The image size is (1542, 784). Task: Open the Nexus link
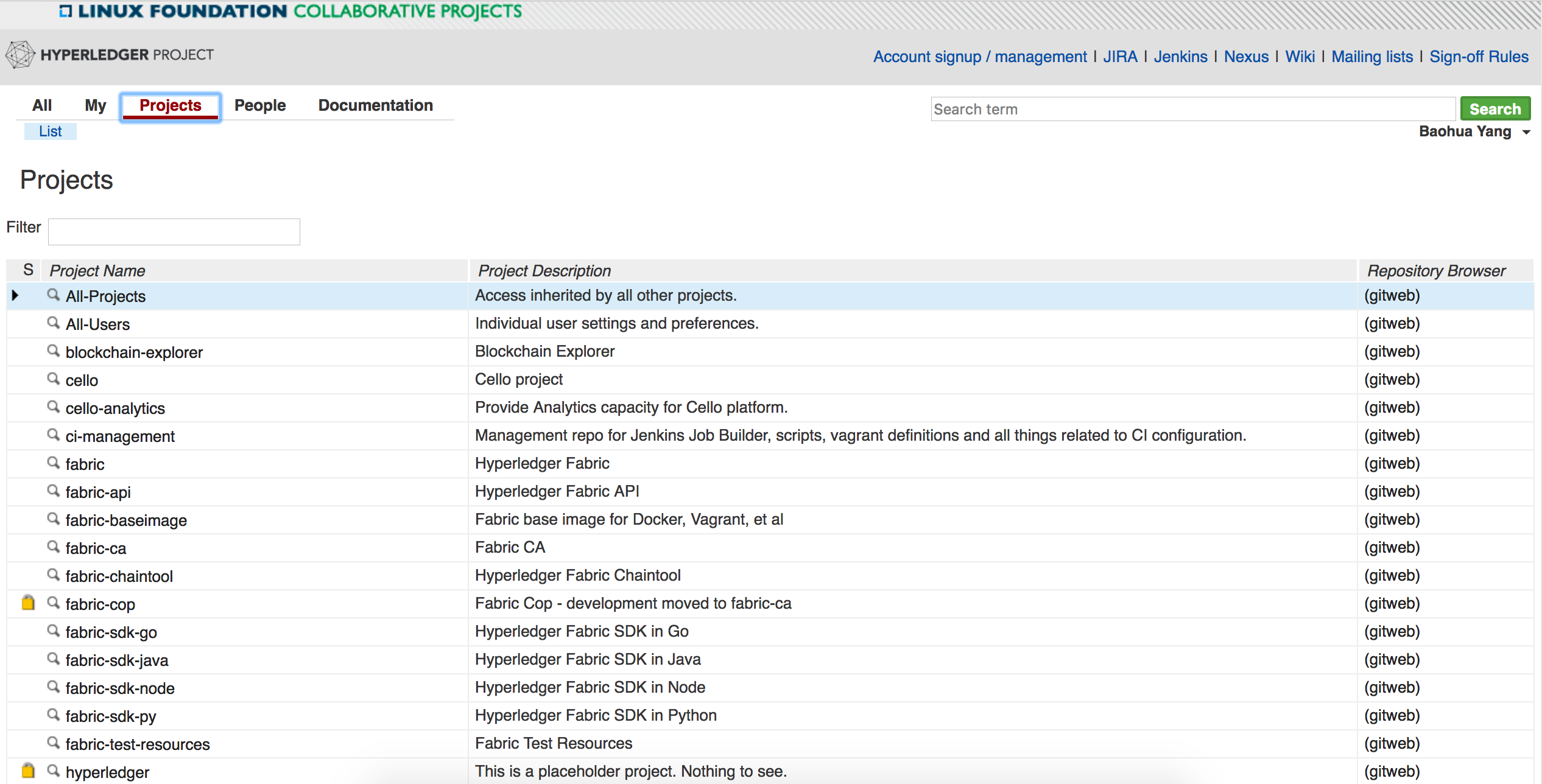click(1246, 57)
